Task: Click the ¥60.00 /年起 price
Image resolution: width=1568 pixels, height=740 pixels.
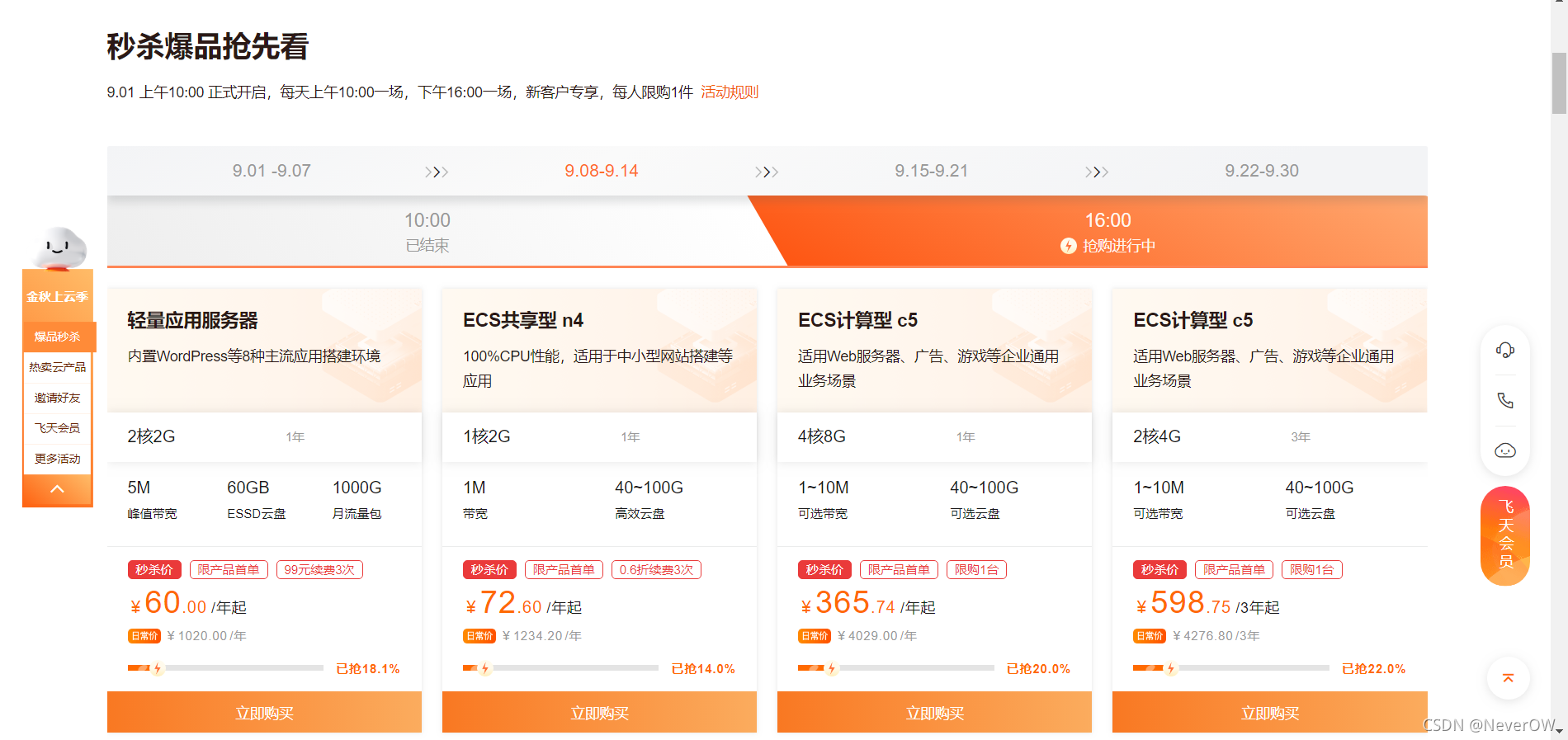Action: [188, 603]
